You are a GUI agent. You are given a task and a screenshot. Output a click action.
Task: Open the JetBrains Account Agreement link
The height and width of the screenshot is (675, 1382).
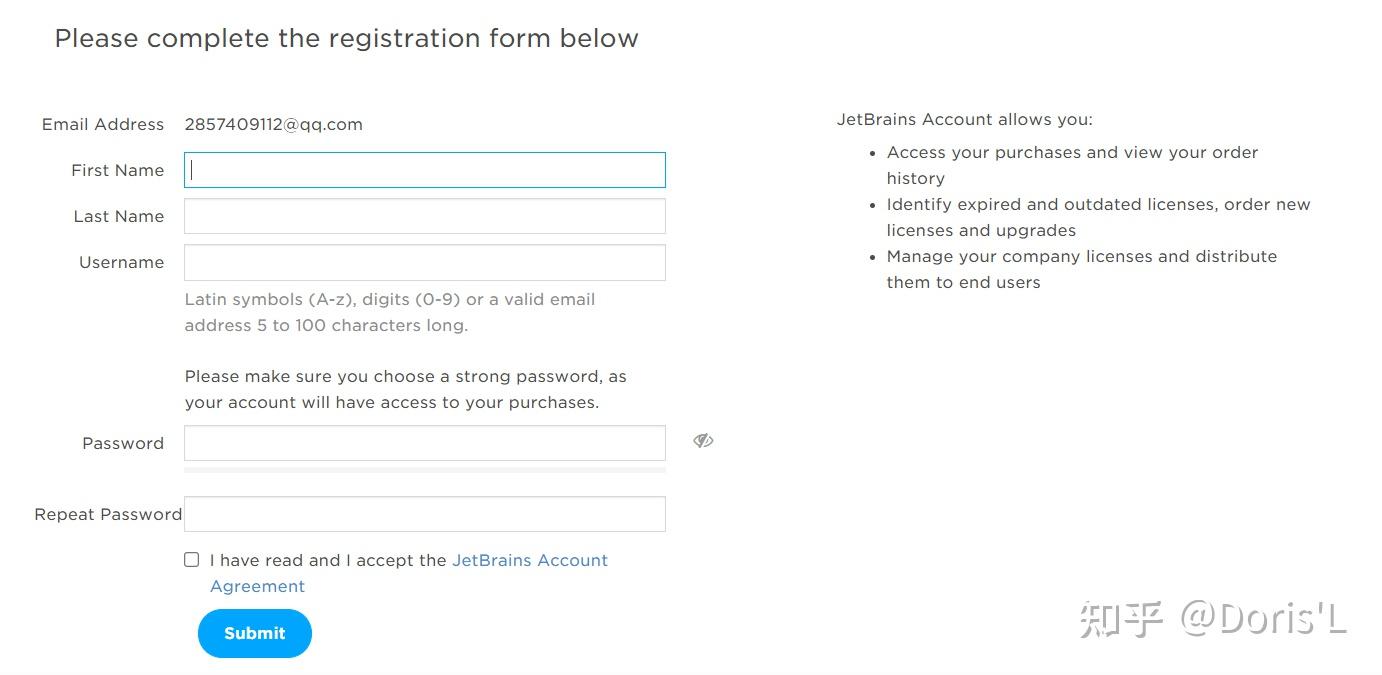point(529,561)
